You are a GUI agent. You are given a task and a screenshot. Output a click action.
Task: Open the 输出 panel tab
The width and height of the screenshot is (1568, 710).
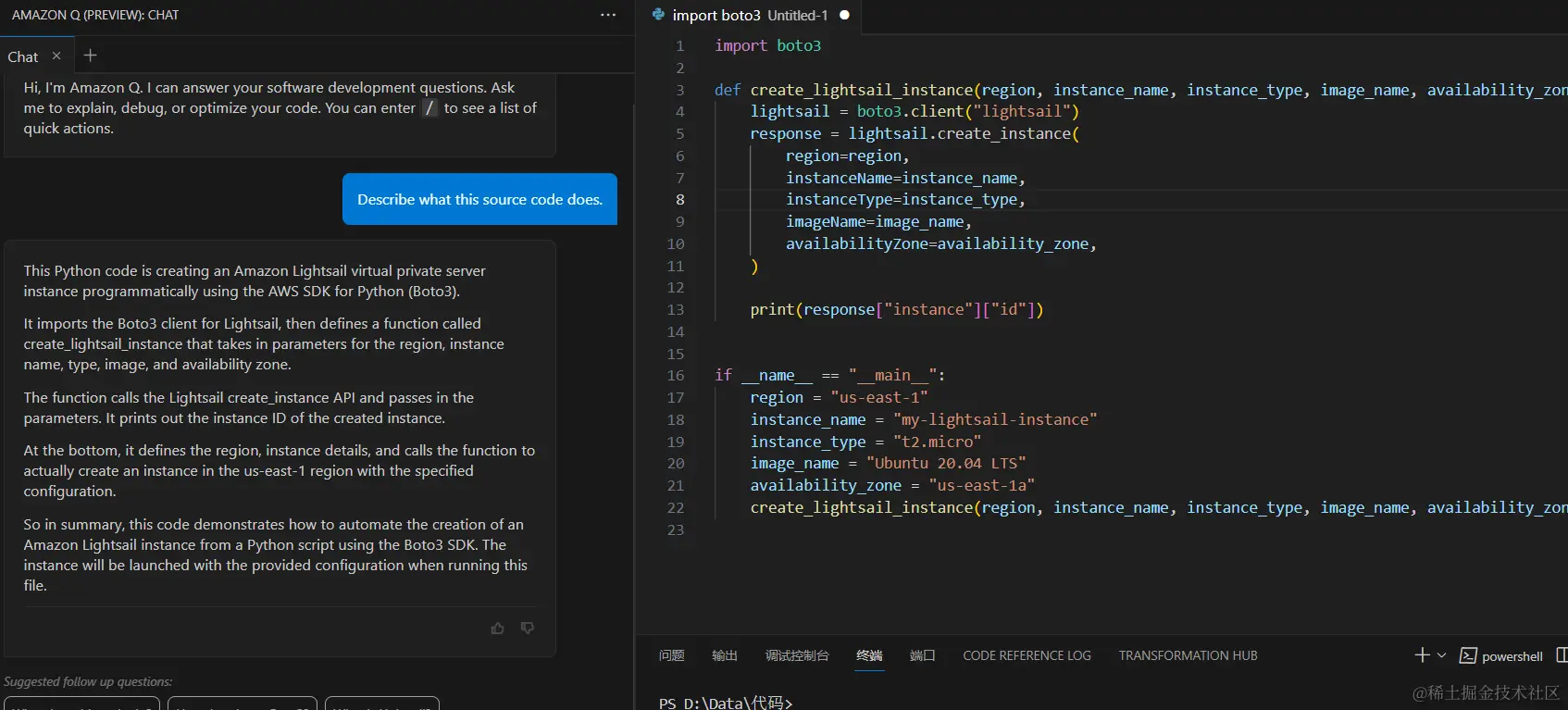click(x=725, y=655)
